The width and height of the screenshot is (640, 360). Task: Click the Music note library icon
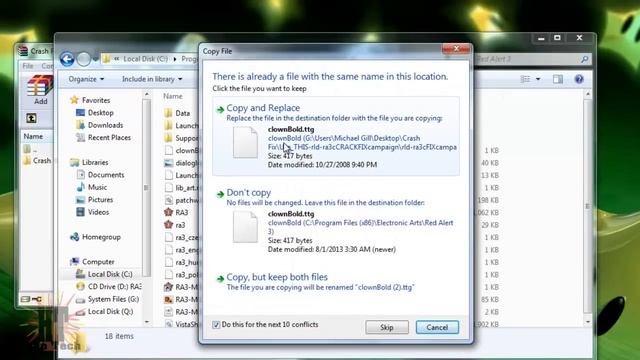80,187
